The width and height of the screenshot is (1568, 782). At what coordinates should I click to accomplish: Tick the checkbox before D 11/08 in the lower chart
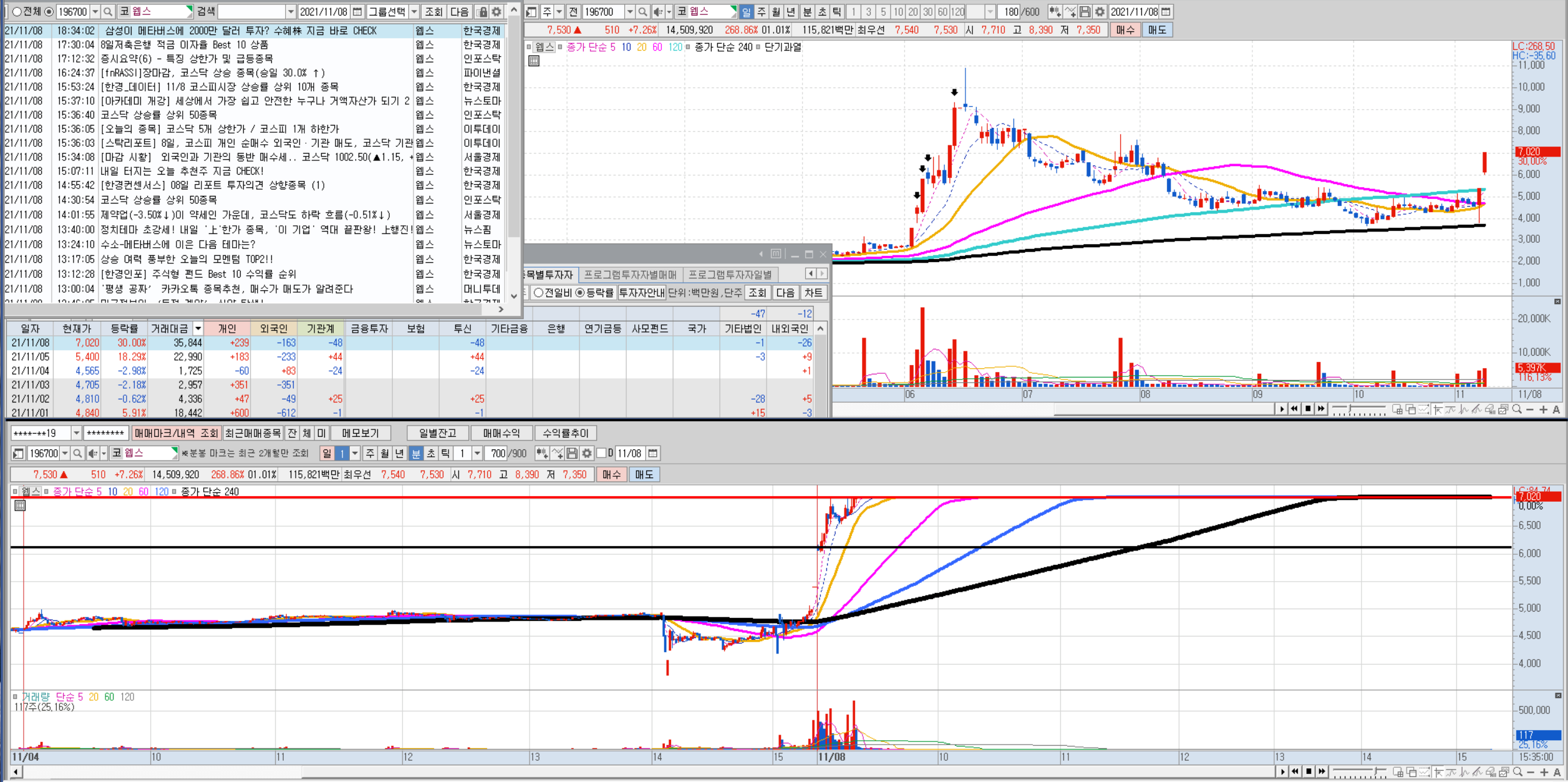point(602,453)
